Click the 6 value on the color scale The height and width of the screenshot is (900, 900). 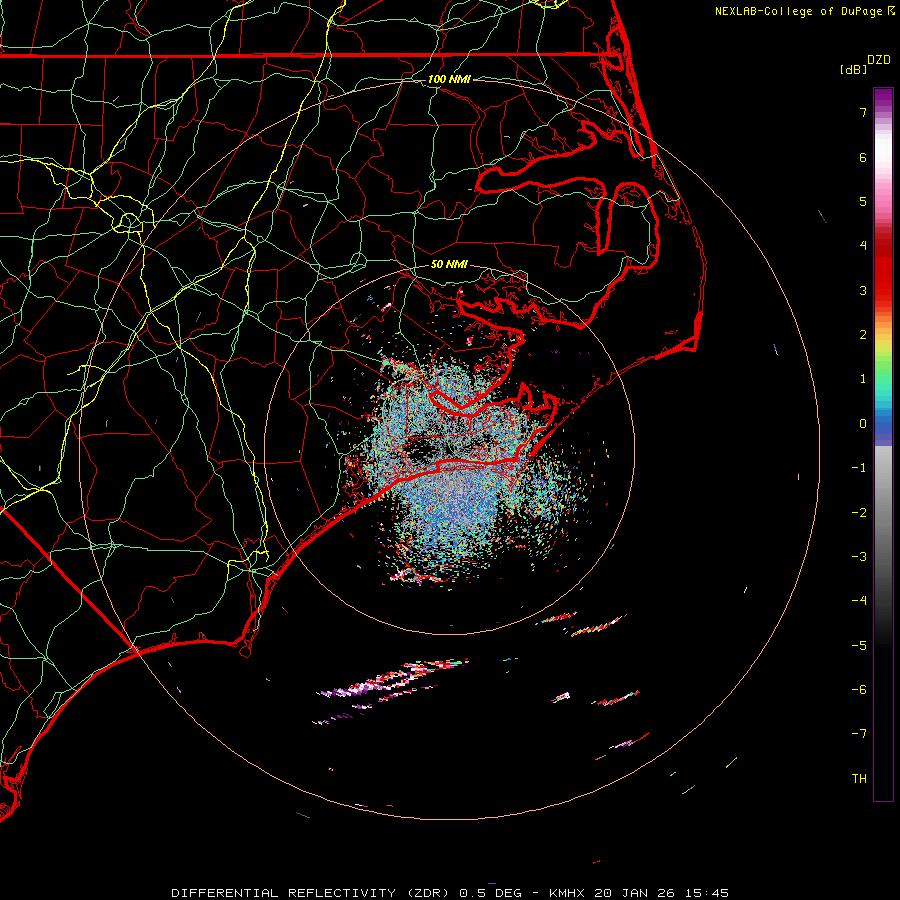point(863,157)
